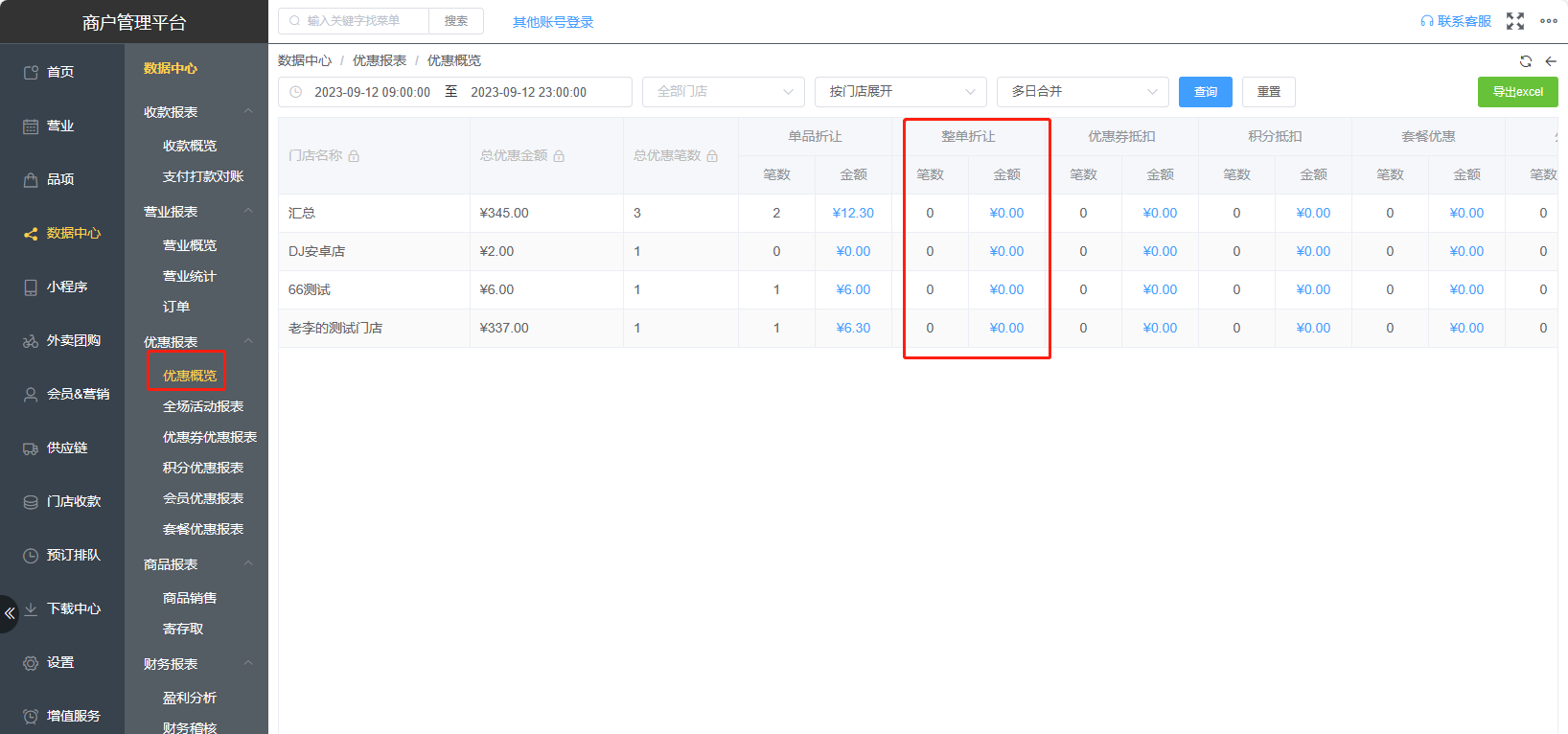Open 营业 section in sidebar
This screenshot has width=1568, height=734.
coord(60,126)
